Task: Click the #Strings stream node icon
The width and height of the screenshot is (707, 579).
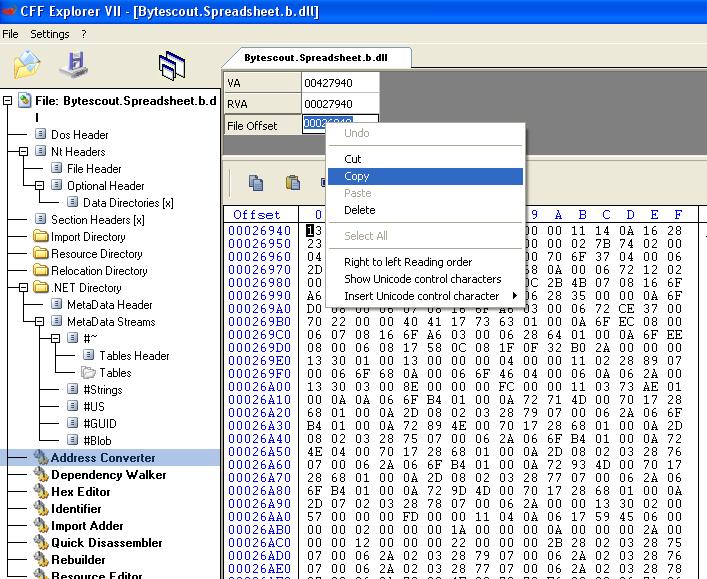Action: point(73,389)
